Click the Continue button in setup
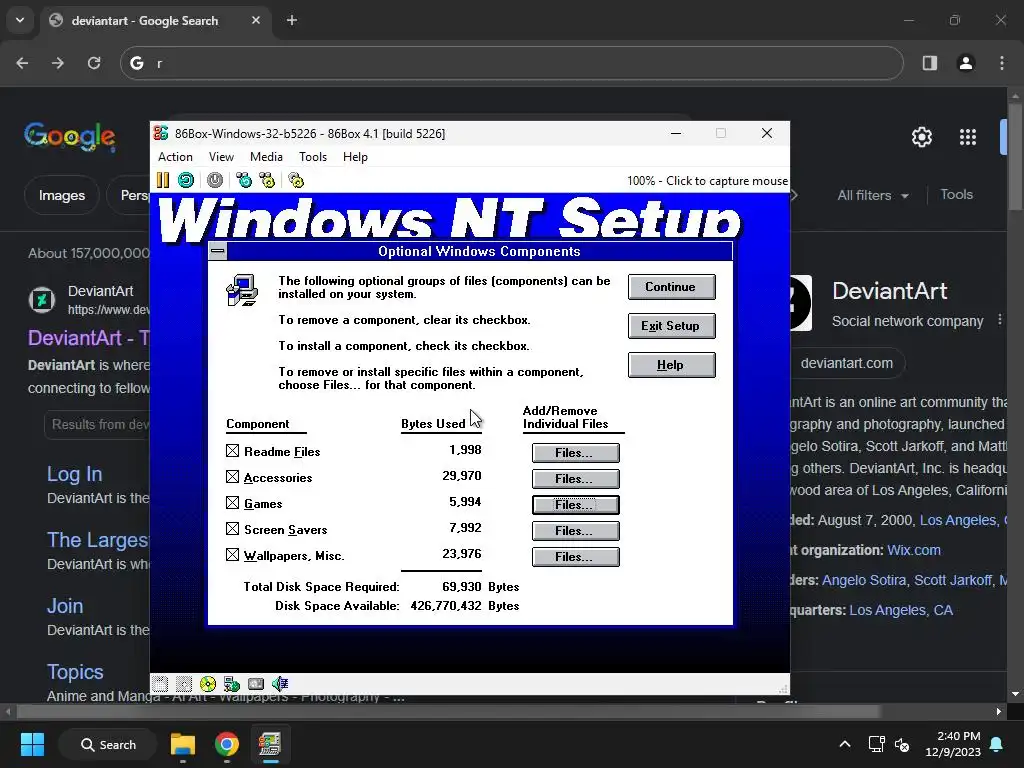 tap(671, 287)
